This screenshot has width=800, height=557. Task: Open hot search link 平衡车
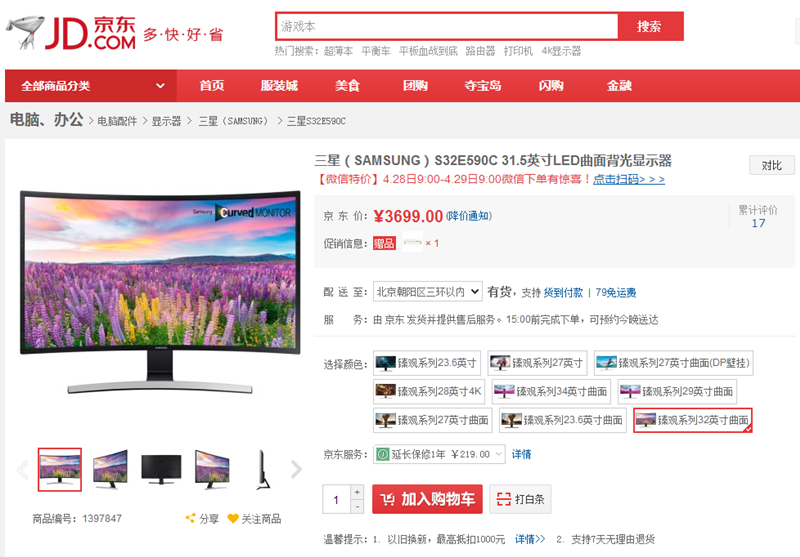click(376, 51)
